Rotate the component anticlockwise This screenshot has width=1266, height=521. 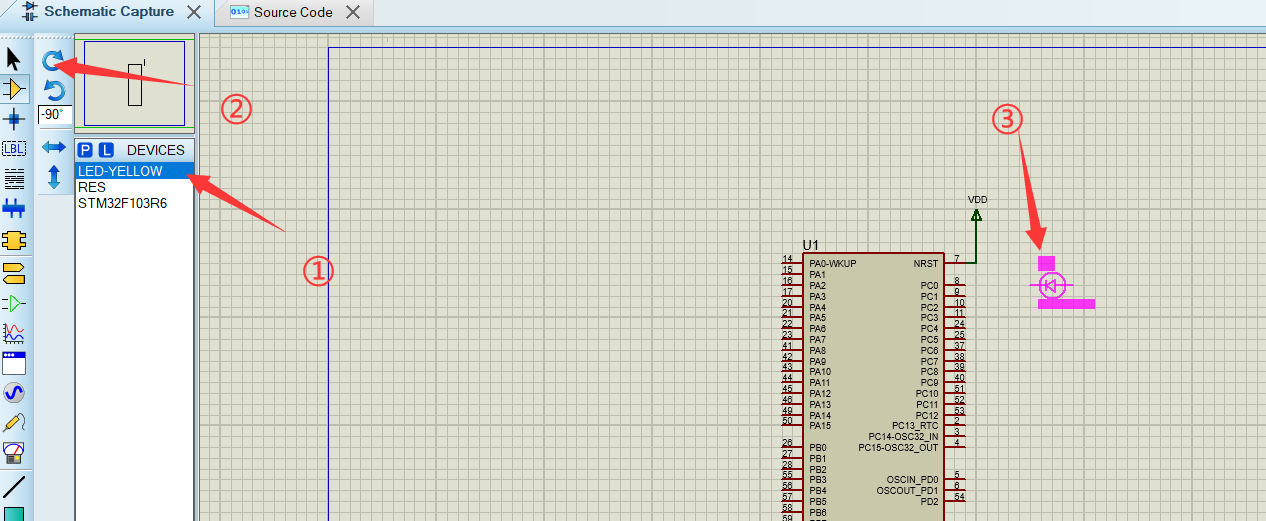pos(54,90)
